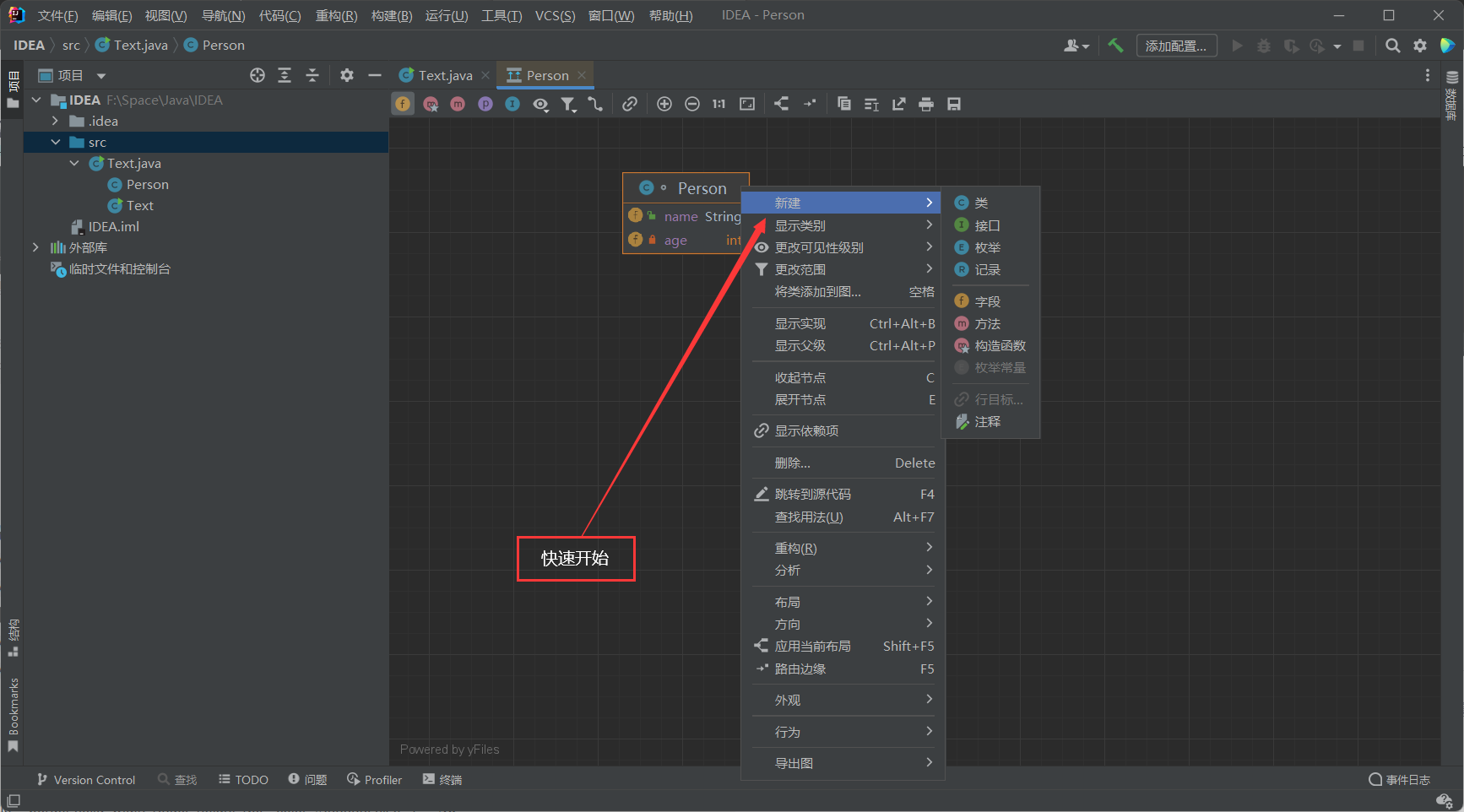Create new 类 from submenu
Viewport: 1464px width, 812px height.
[x=990, y=203]
